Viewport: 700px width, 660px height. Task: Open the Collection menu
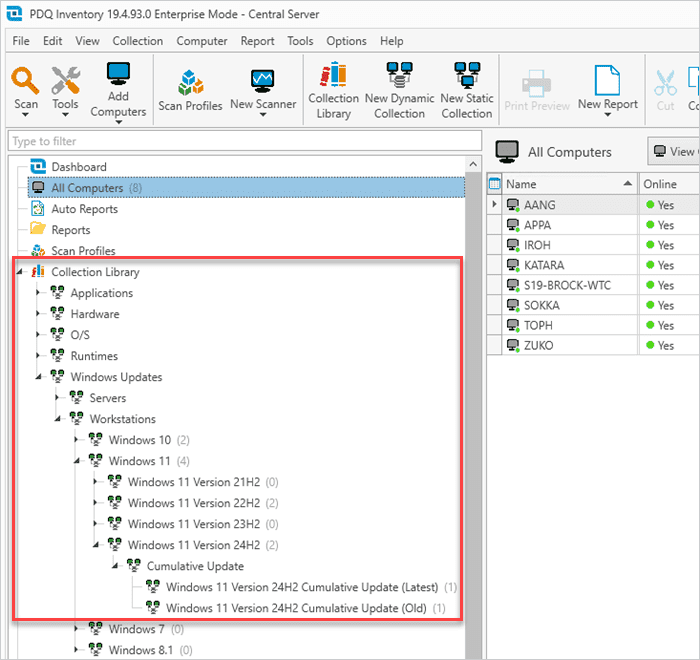click(x=138, y=41)
